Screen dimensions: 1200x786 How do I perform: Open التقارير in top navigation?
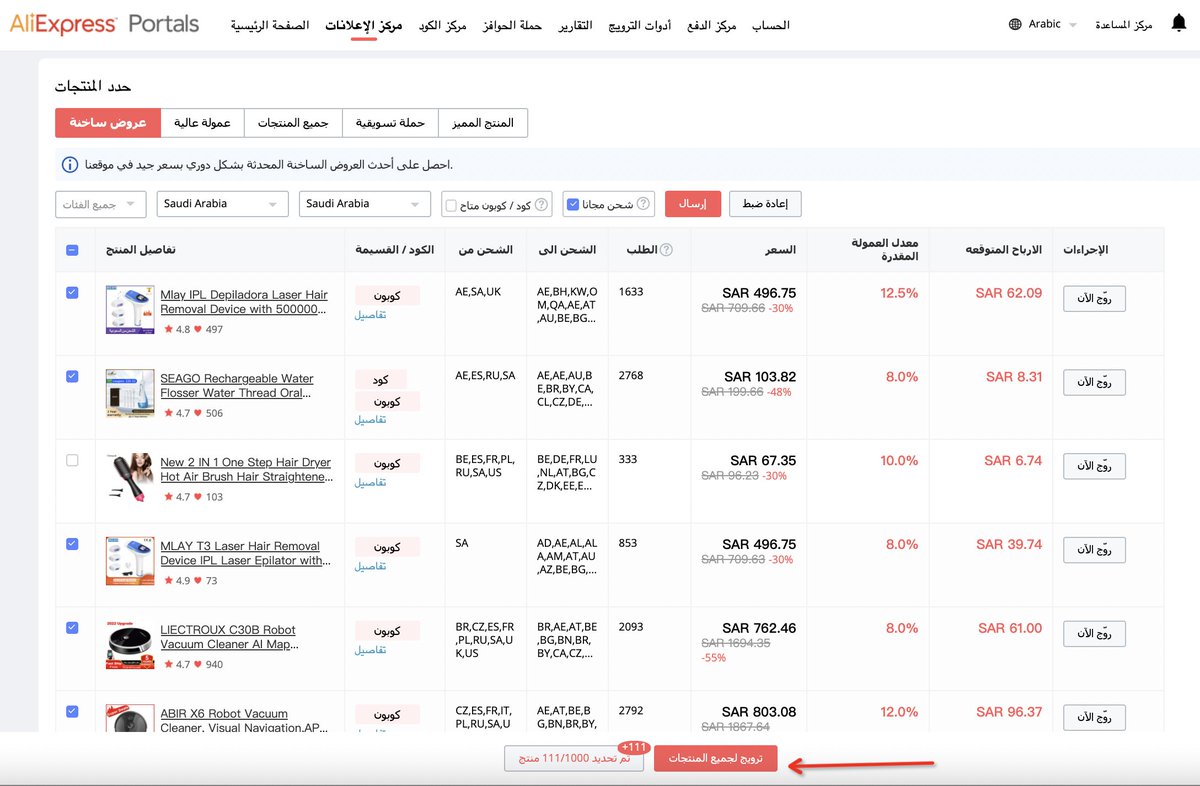click(575, 25)
